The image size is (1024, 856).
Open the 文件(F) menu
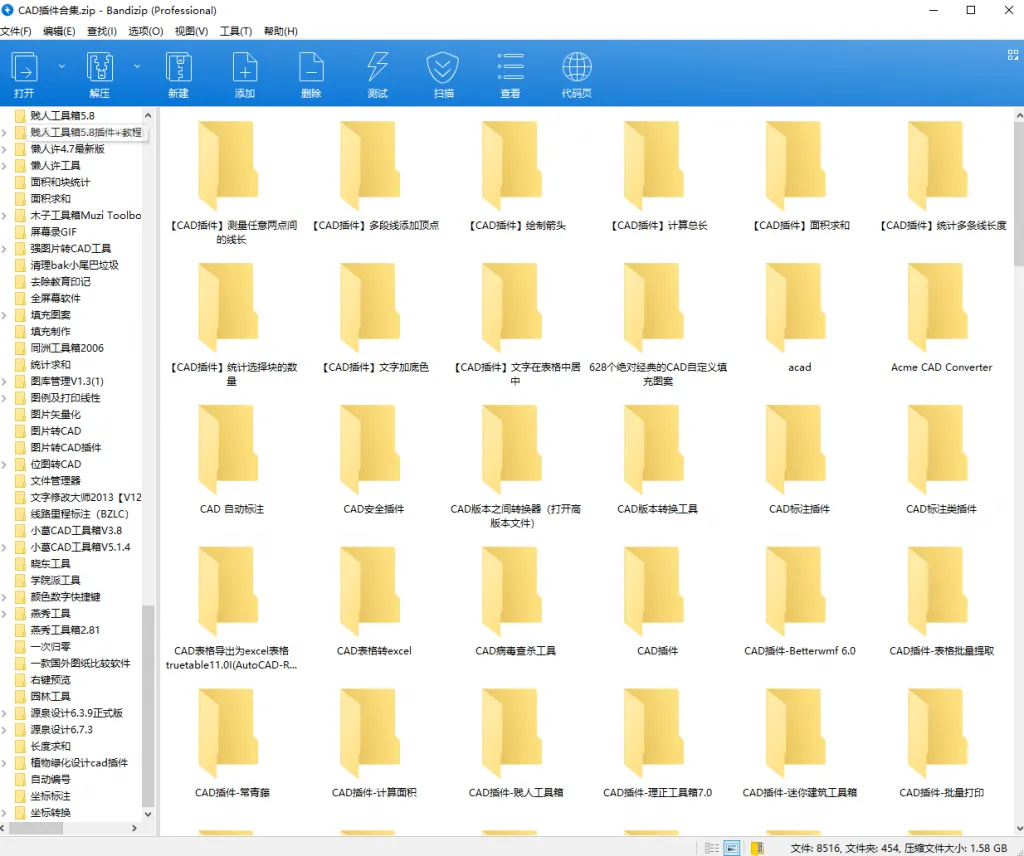coord(16,31)
